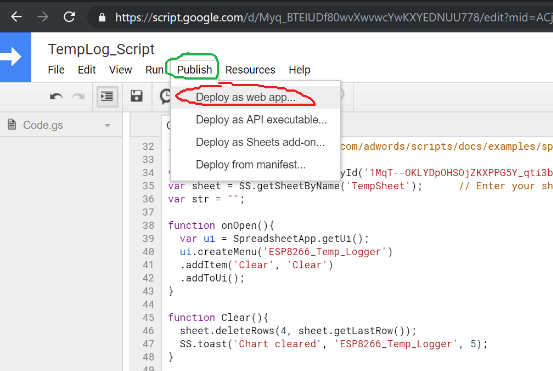Click the browser forward arrow

(43, 17)
